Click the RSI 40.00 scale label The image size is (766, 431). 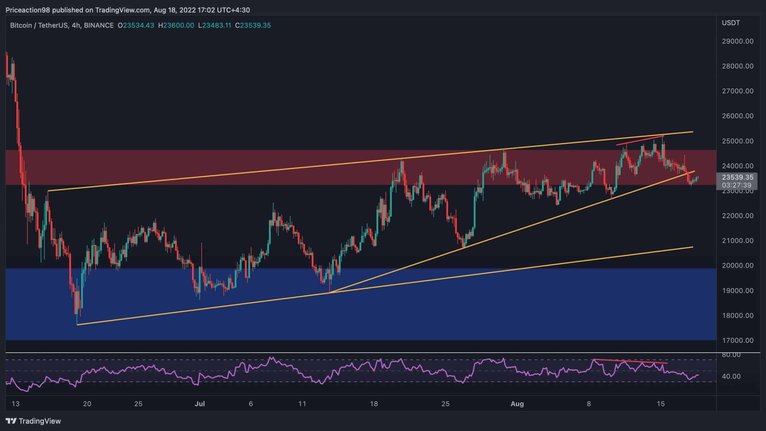(x=733, y=377)
